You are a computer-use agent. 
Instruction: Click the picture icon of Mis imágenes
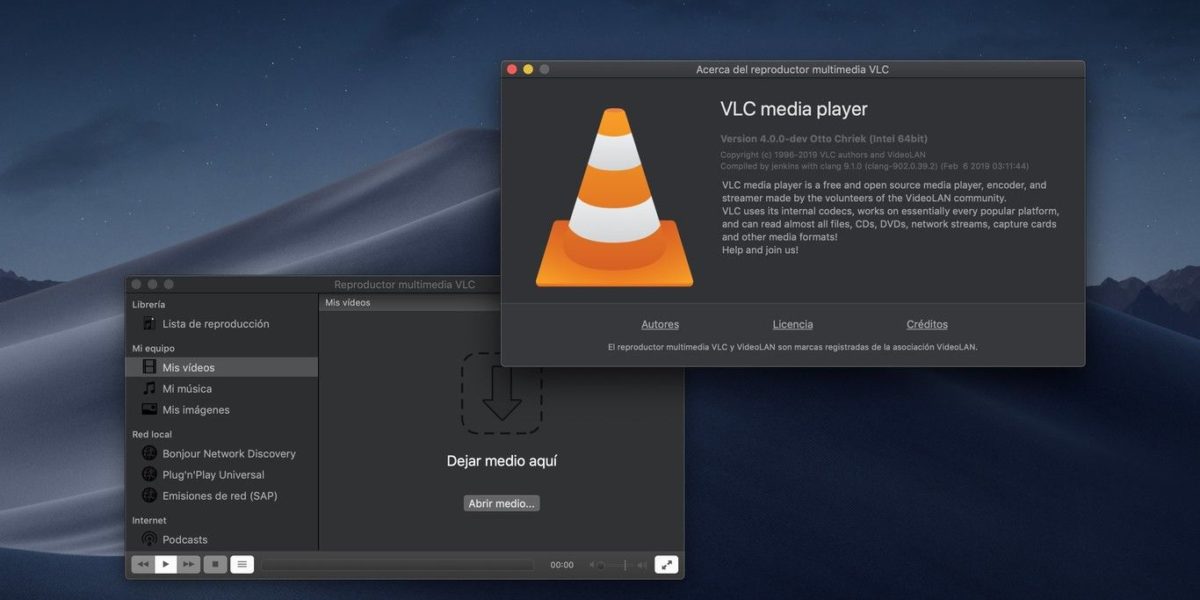pos(149,410)
